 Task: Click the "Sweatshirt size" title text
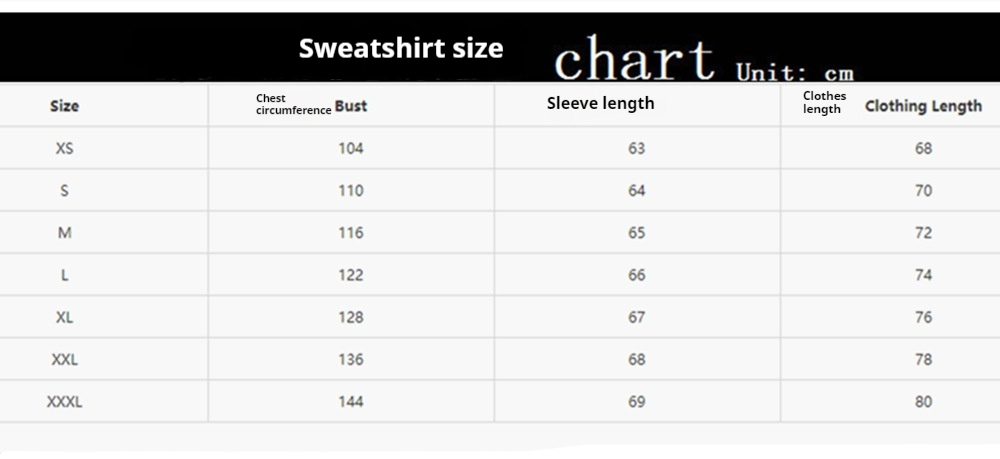(x=401, y=48)
